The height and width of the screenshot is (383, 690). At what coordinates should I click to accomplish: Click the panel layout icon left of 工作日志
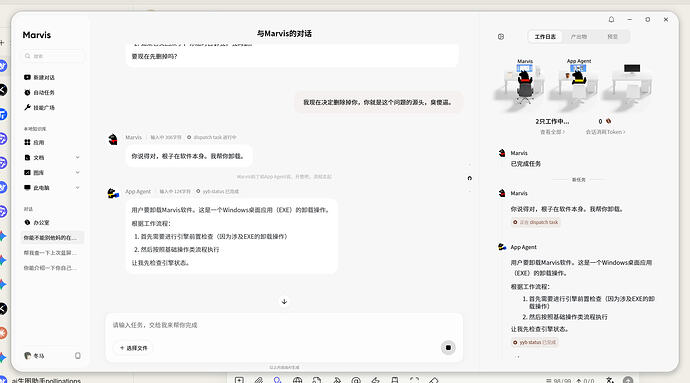pyautogui.click(x=501, y=37)
